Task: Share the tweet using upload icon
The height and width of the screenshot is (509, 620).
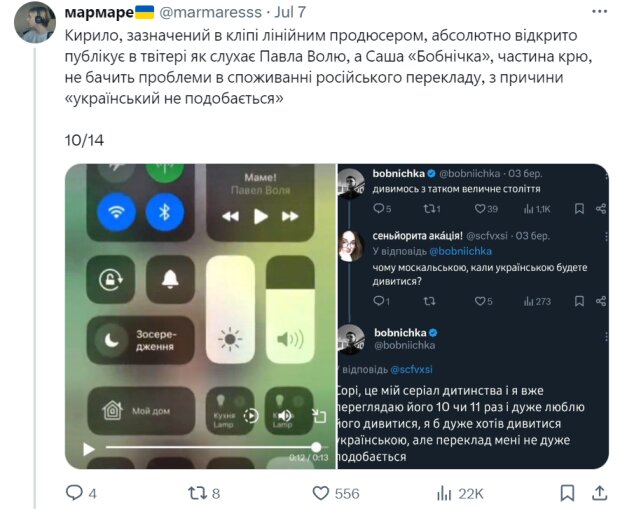Action: point(599,493)
